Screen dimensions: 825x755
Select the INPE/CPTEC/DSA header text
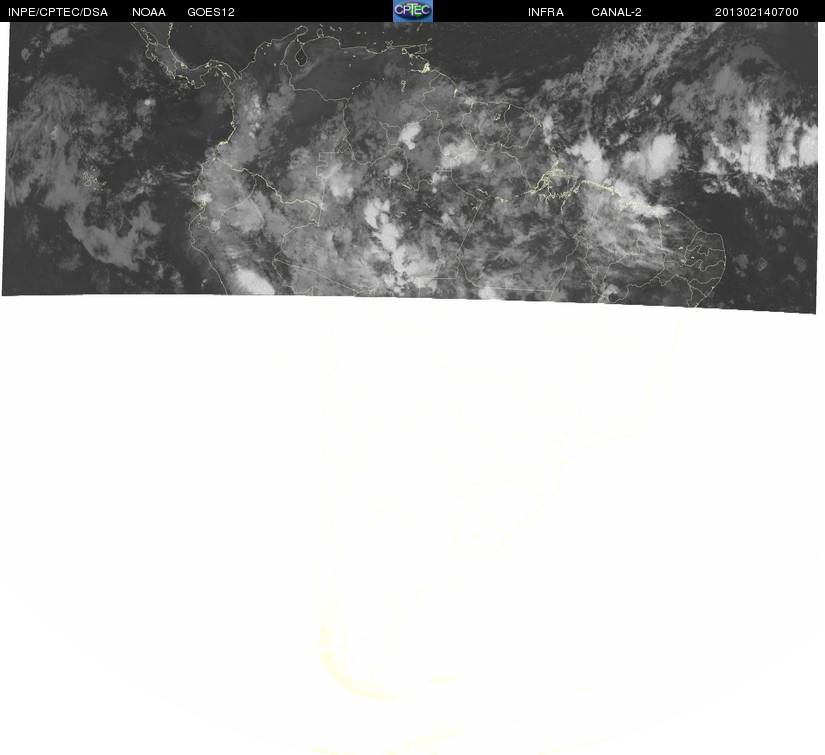pos(58,12)
